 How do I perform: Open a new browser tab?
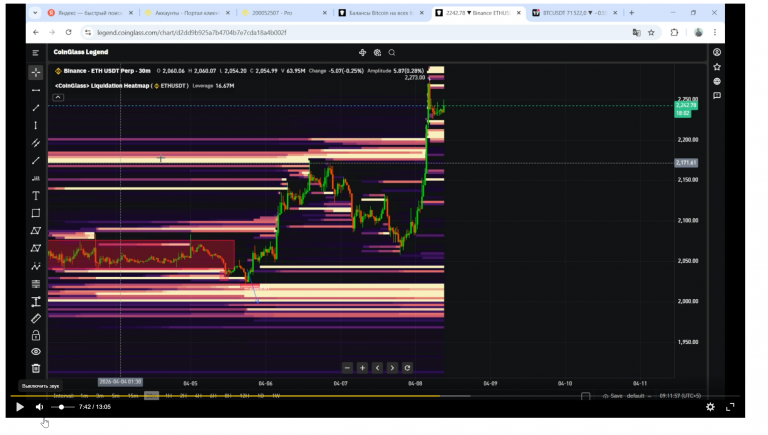[631, 13]
